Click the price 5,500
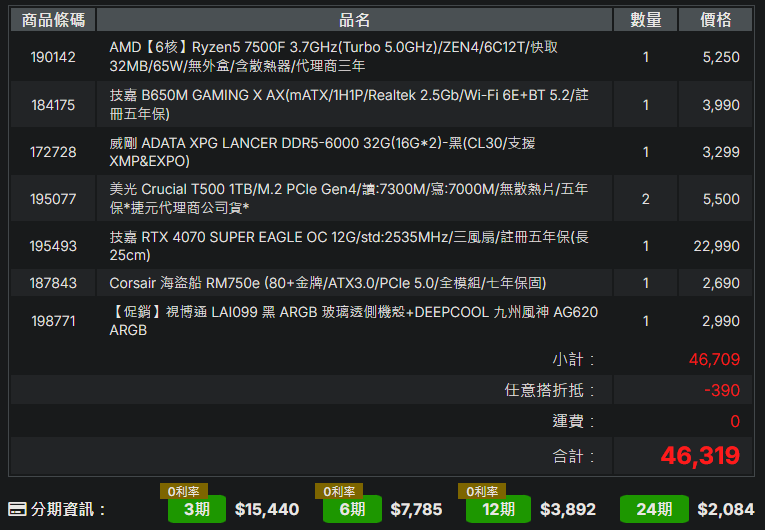Viewport: 765px width, 530px height. (721, 199)
